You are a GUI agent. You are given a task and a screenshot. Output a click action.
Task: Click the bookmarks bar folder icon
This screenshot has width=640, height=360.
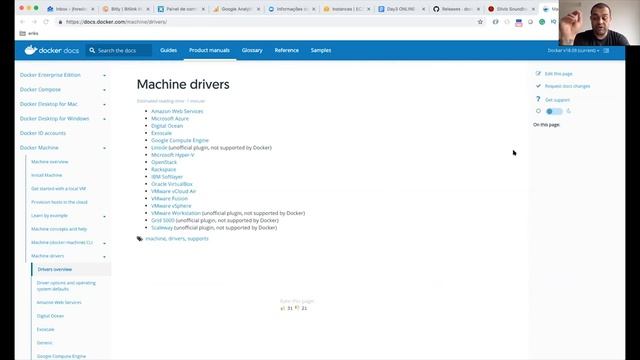(x=22, y=33)
